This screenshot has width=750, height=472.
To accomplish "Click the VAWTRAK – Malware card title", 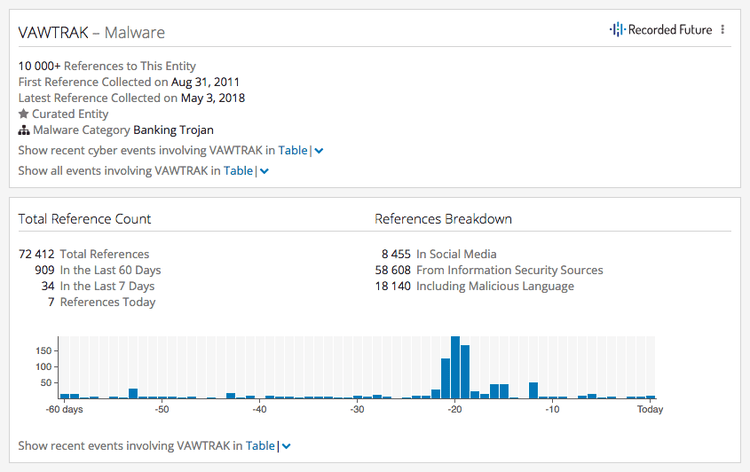I will tap(92, 33).
